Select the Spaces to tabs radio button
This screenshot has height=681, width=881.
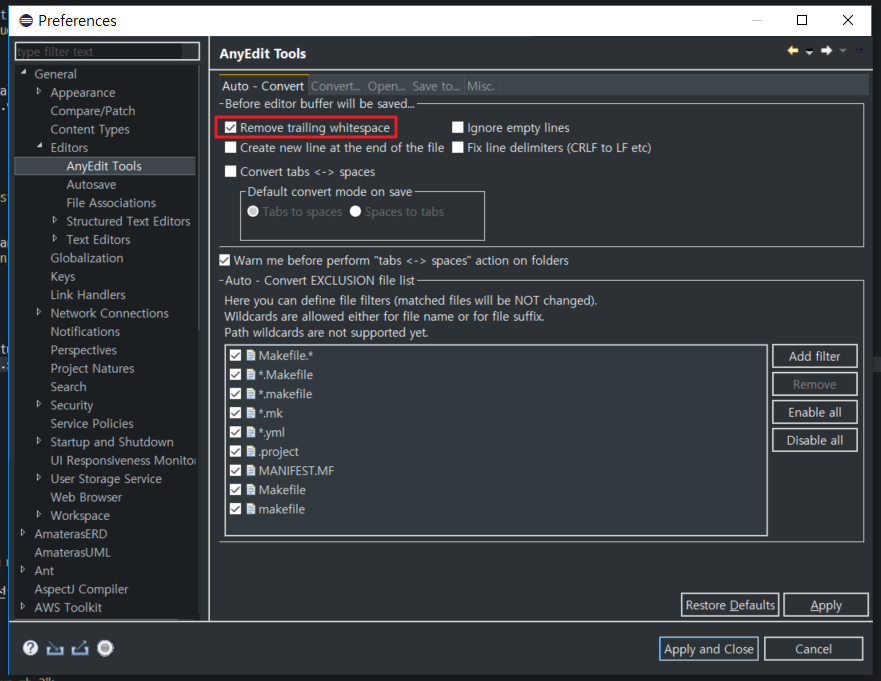[355, 211]
